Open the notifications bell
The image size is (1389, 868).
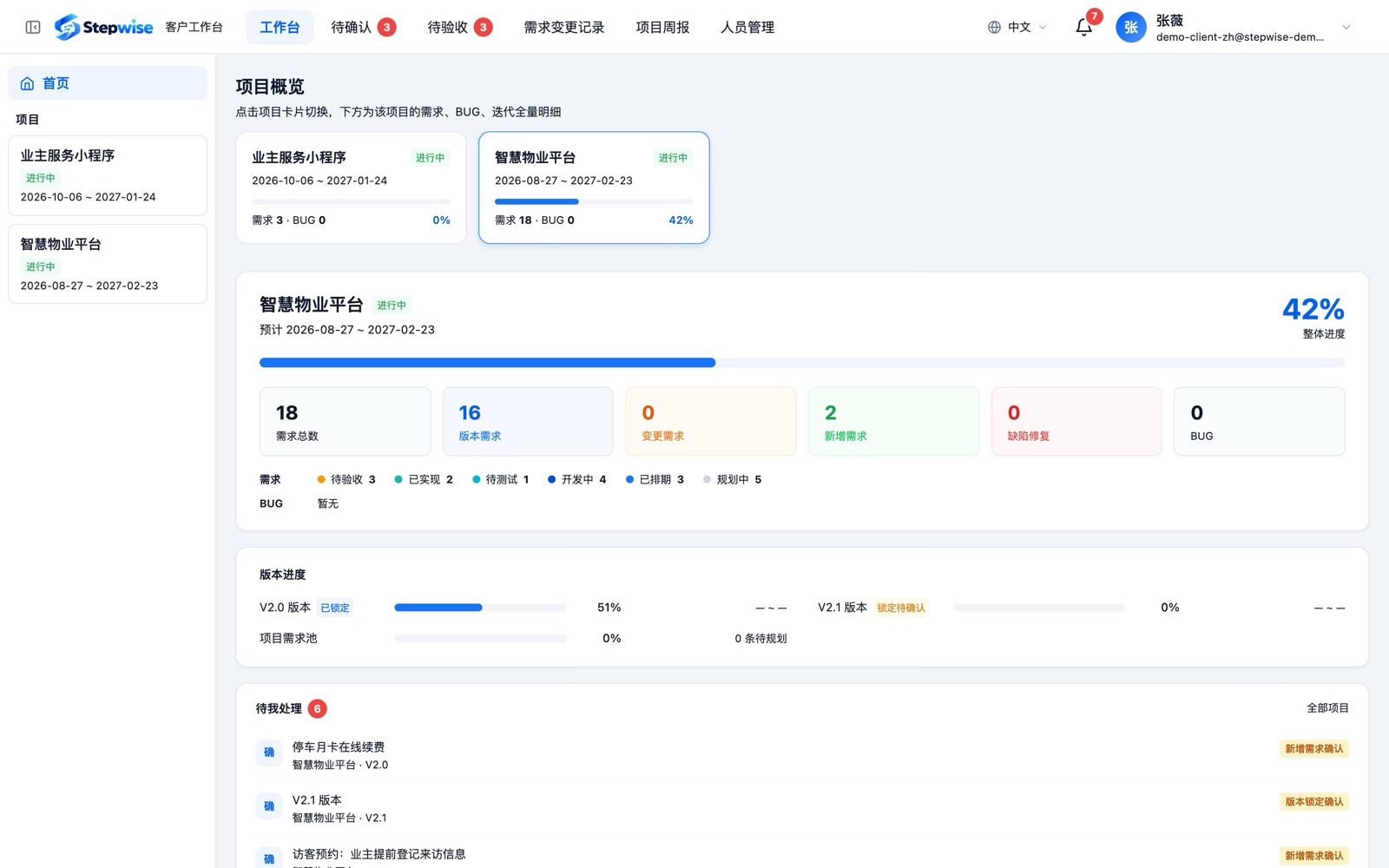click(1083, 27)
